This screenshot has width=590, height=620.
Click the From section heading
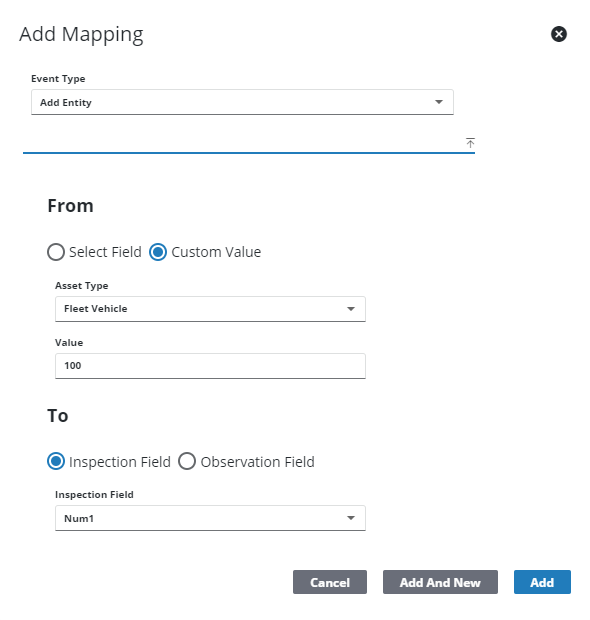pos(70,206)
